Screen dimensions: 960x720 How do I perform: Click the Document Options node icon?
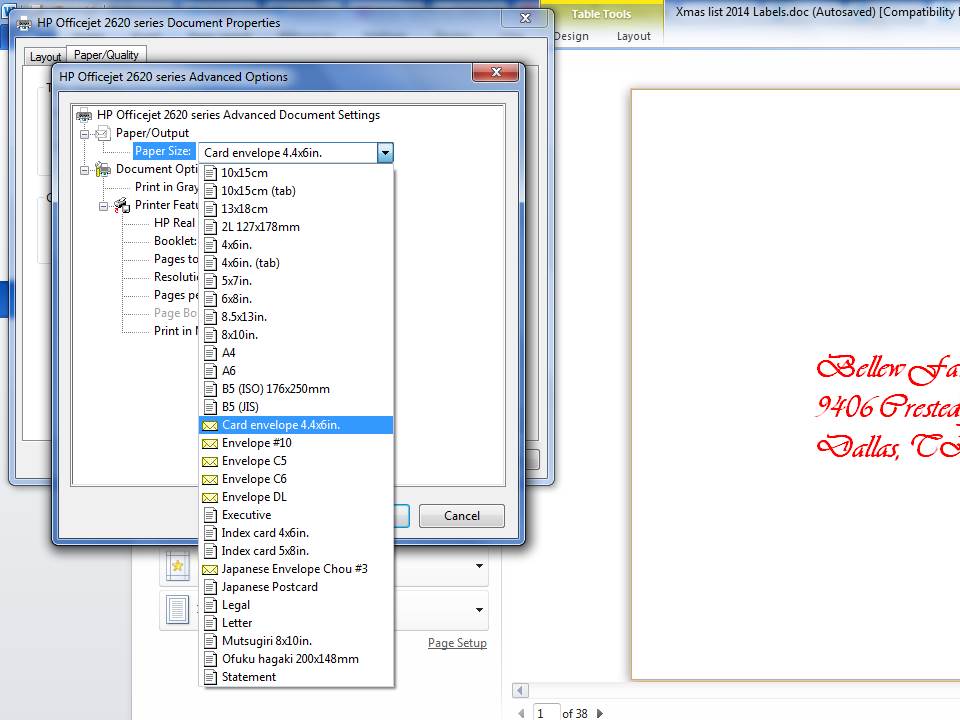point(103,169)
